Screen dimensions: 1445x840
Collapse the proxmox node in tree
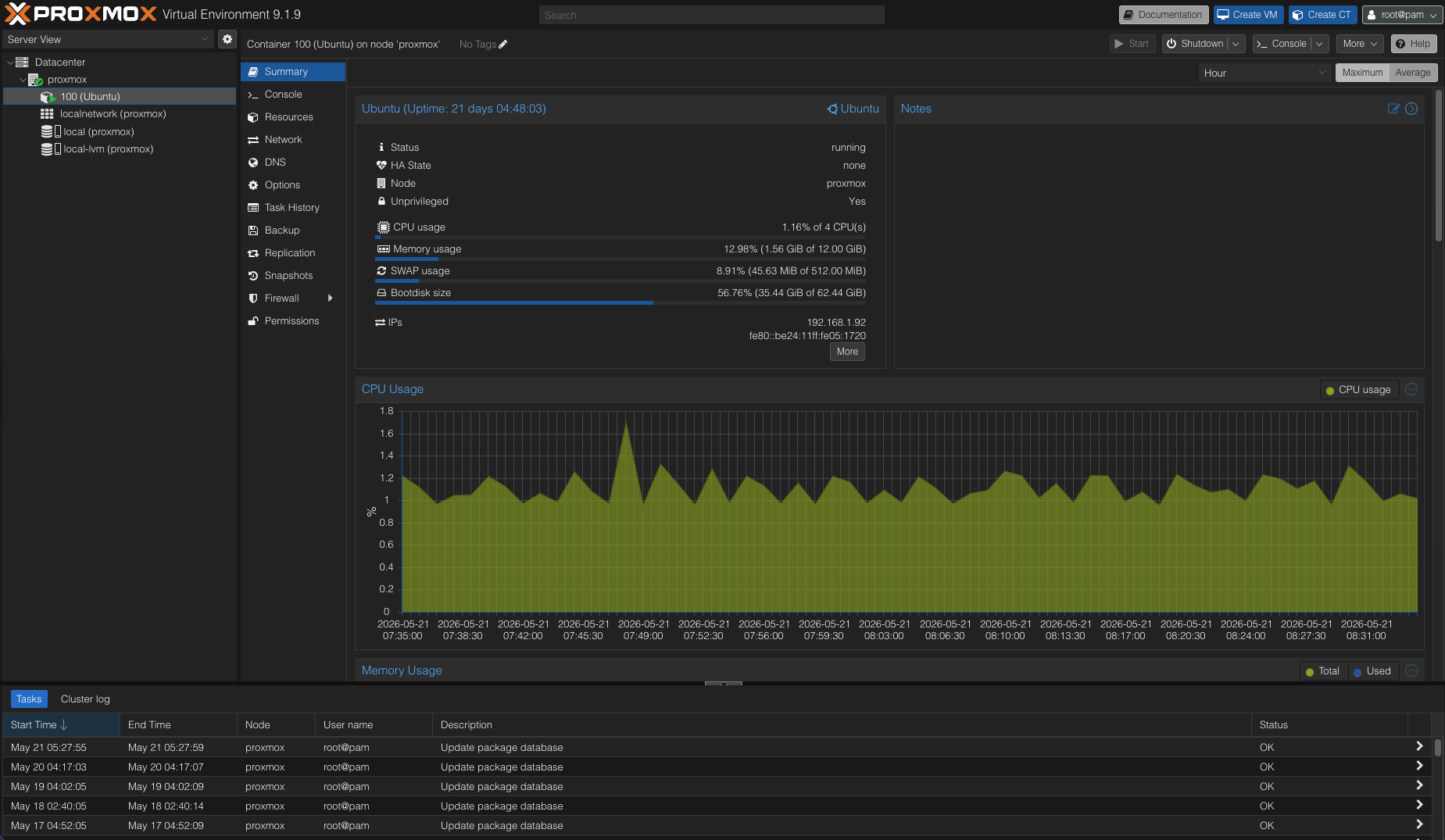23,79
